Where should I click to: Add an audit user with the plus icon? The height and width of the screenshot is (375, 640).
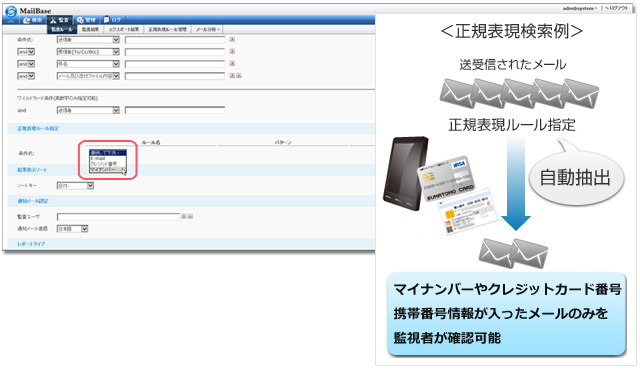tap(190, 216)
